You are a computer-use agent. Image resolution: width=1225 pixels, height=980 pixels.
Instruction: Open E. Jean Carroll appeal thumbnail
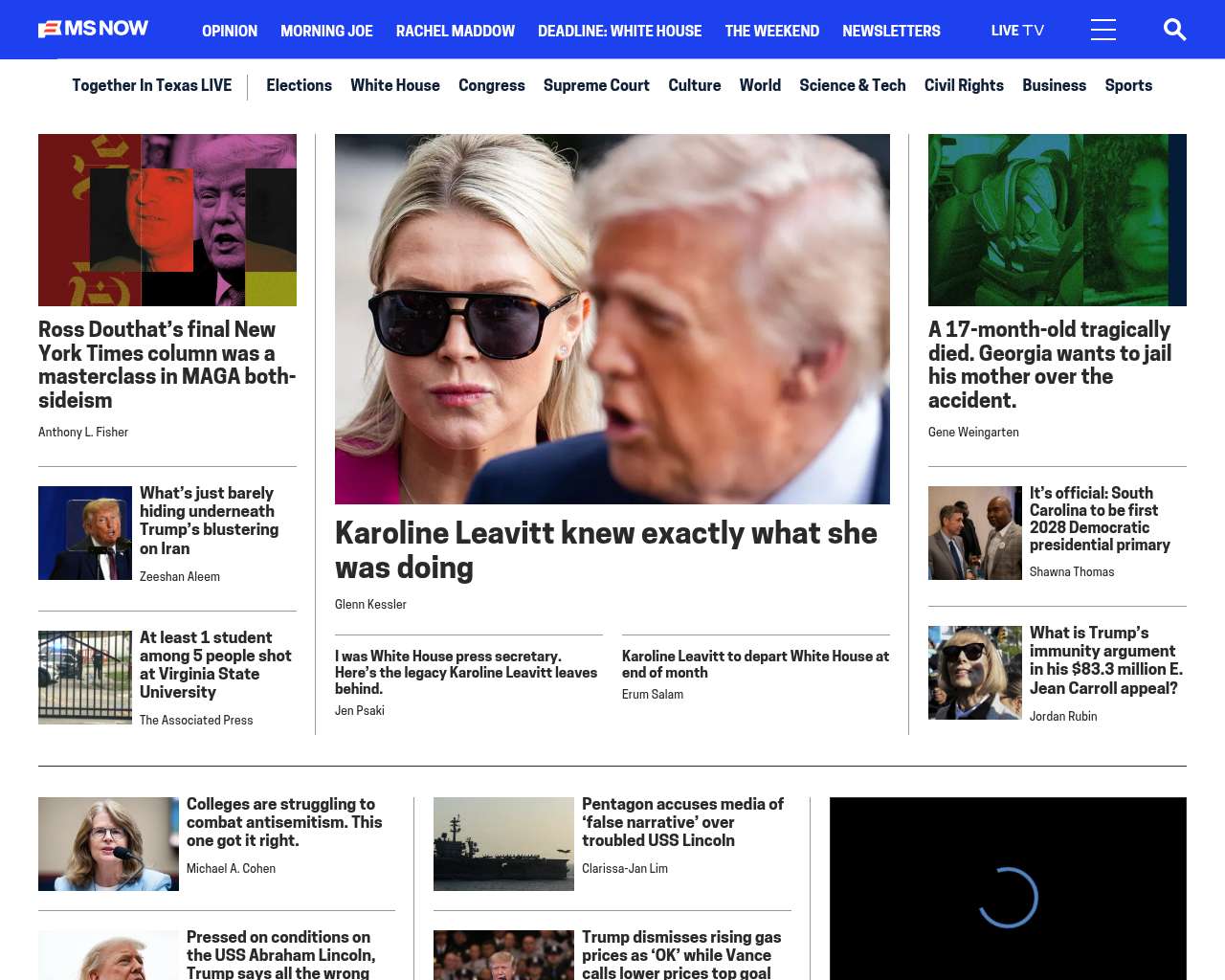coord(975,673)
